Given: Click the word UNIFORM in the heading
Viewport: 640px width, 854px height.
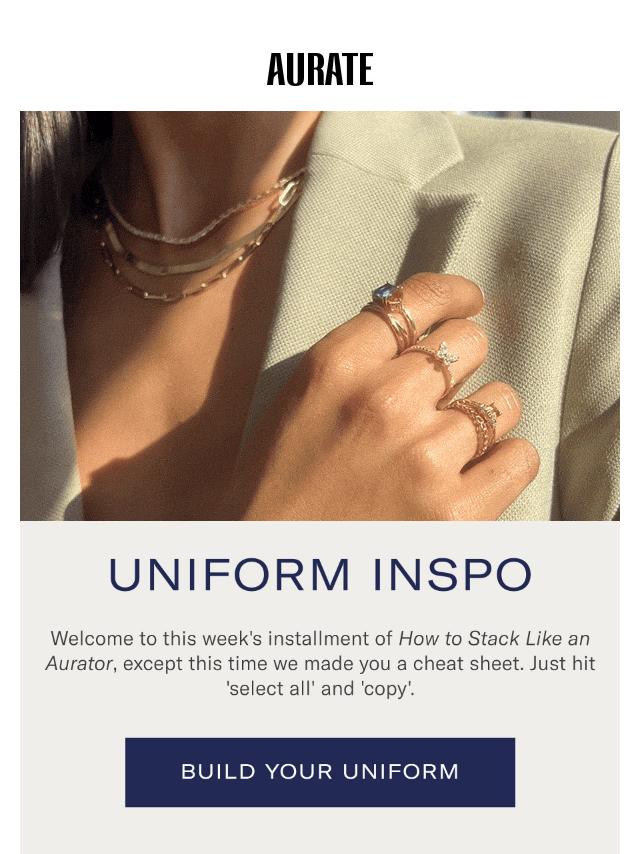Looking at the screenshot, I should click(x=229, y=574).
